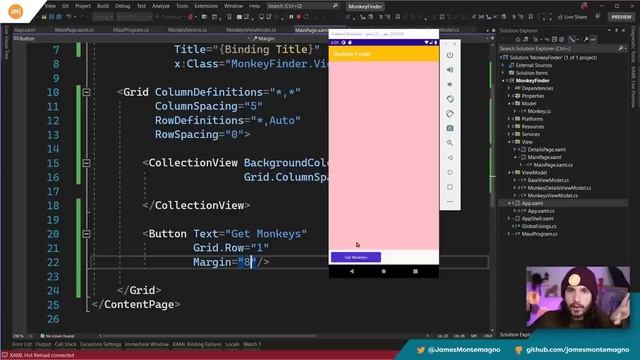
Task: Click the Save All toolbar icon
Action: click(59, 17)
